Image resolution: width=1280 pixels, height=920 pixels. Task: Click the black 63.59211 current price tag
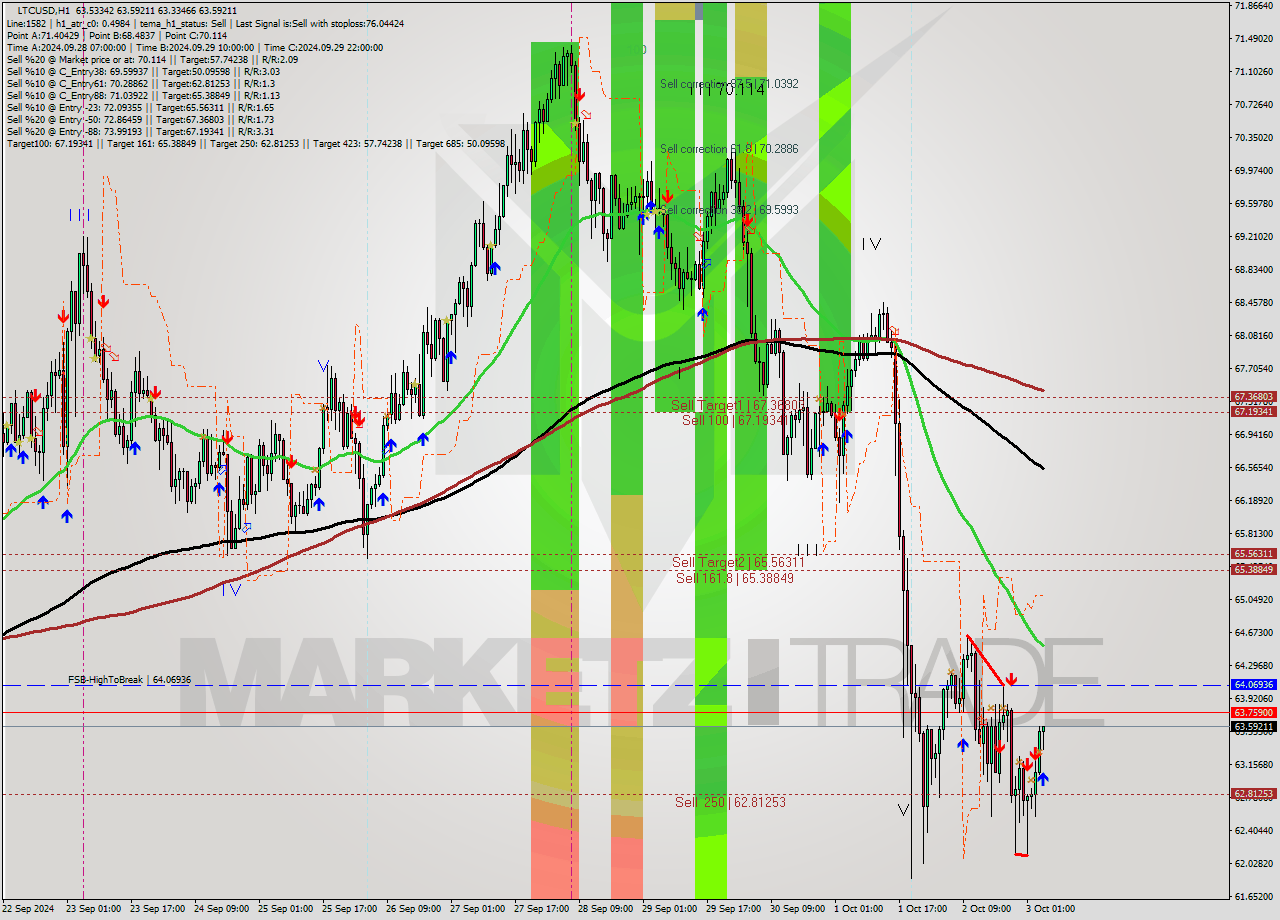click(1253, 727)
